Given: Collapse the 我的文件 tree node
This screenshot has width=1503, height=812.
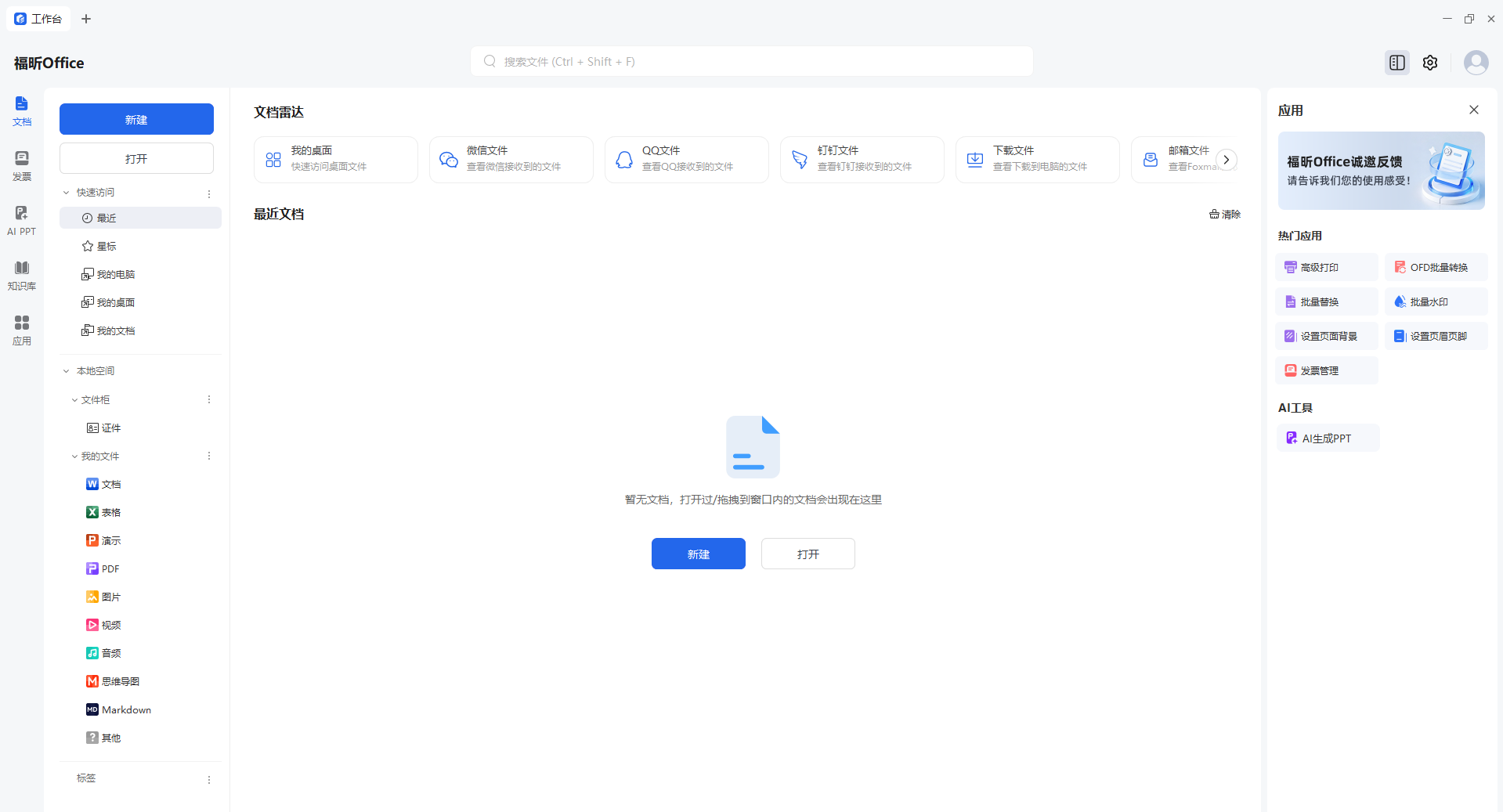Looking at the screenshot, I should pos(74,457).
